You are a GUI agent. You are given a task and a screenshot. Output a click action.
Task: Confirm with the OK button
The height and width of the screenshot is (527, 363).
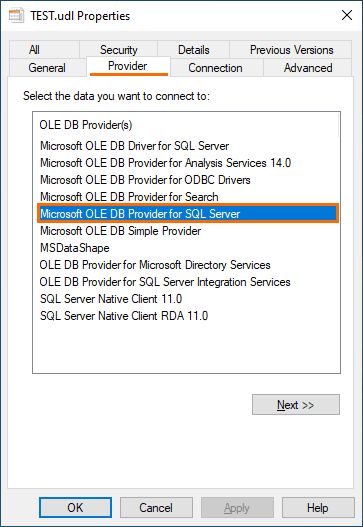75,508
